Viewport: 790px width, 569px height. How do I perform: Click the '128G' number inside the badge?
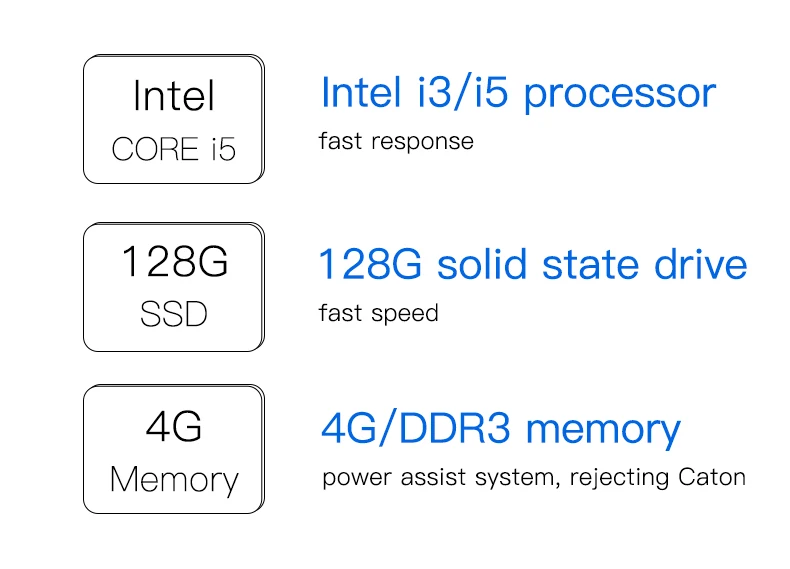pos(174,262)
